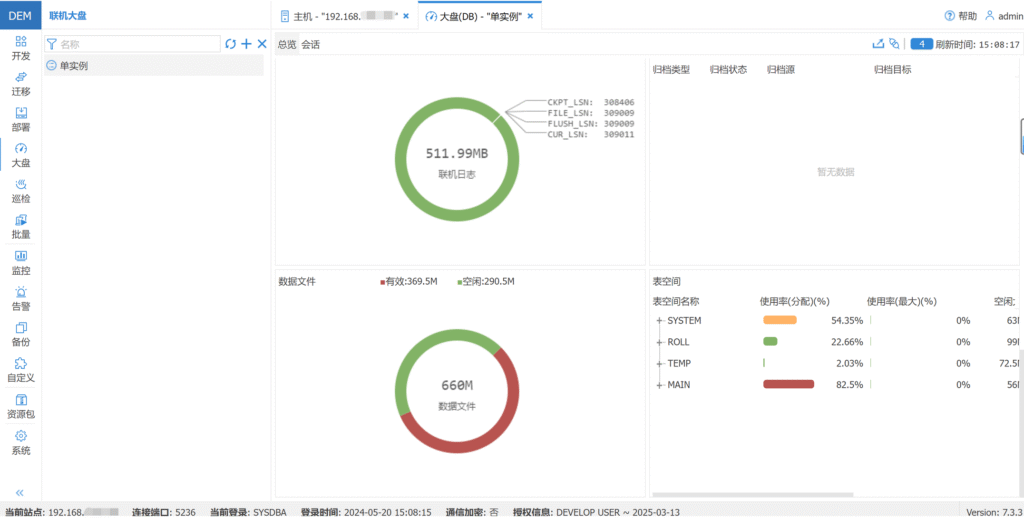This screenshot has width=1024, height=518.
Task: Open the 告警 (Alerts) sidebar section
Action: click(x=21, y=298)
